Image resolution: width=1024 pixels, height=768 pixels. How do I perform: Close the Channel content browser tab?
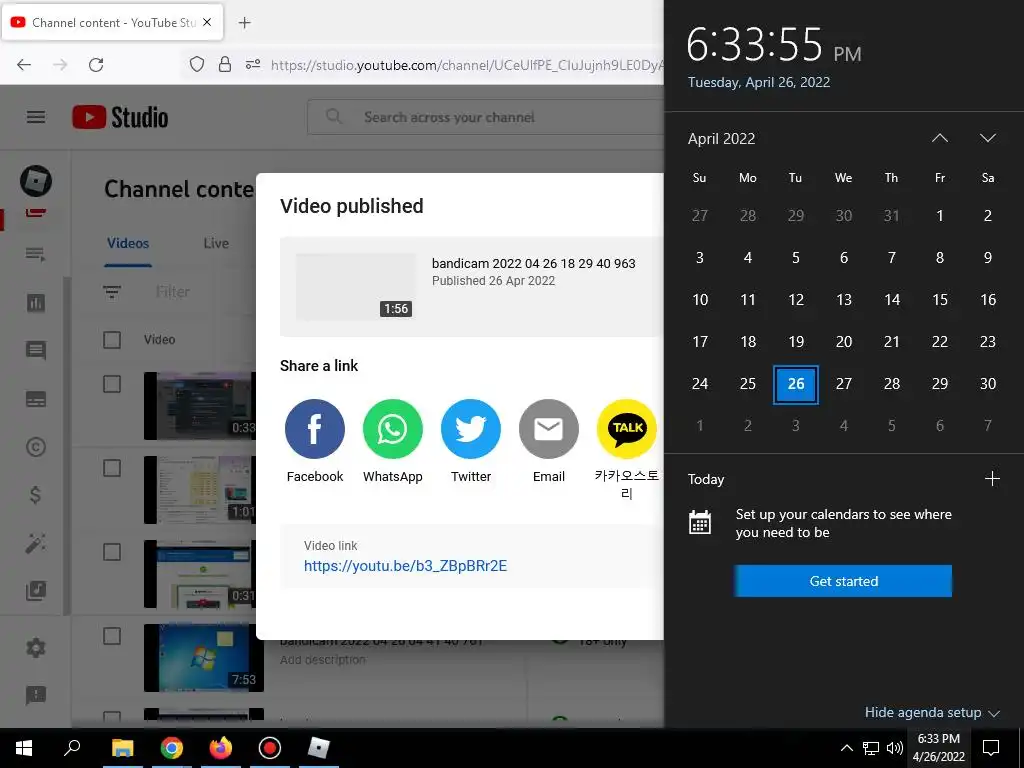click(207, 22)
